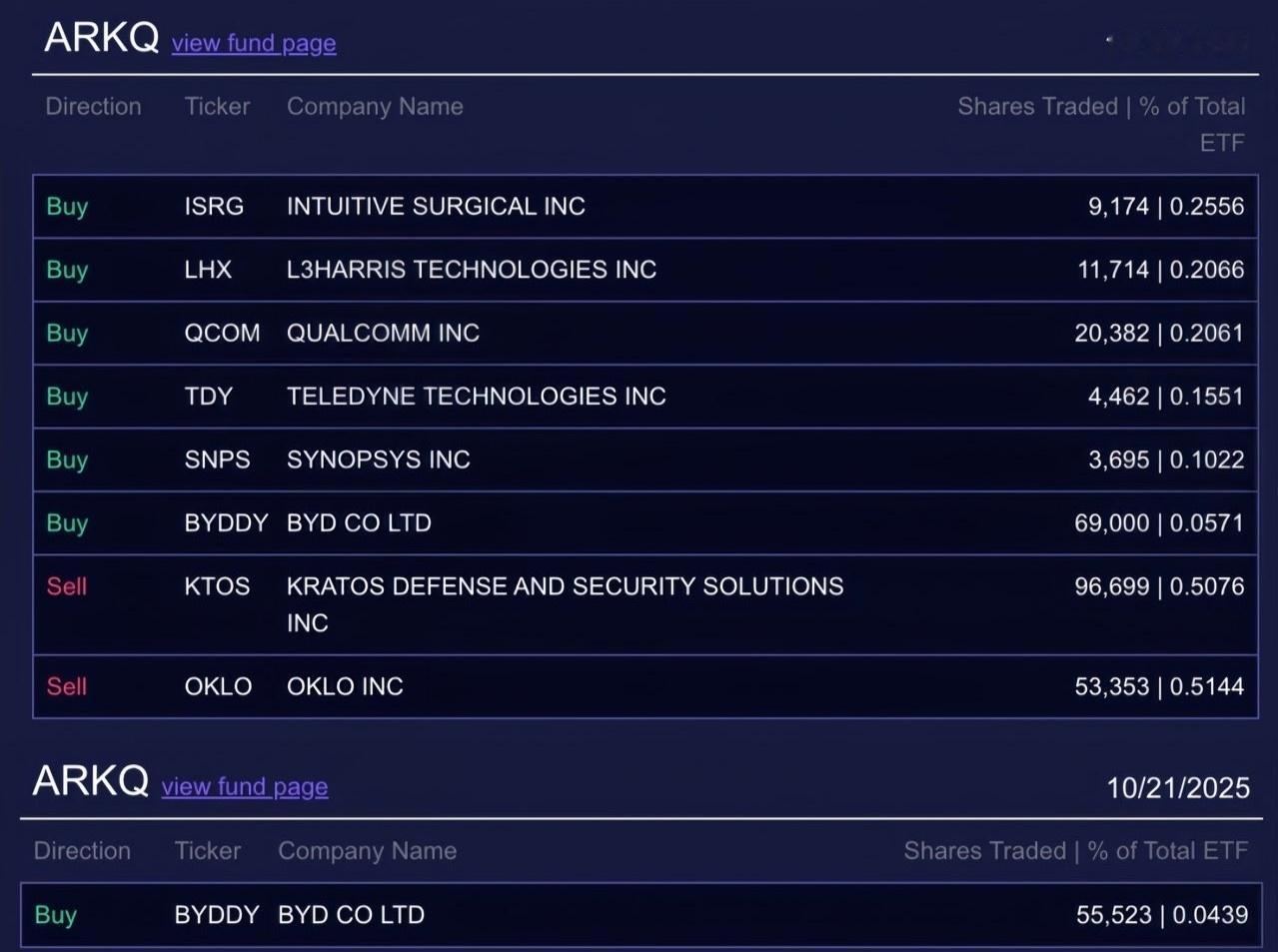The image size is (1278, 952).
Task: Click the SNPS ticker symbol
Action: pos(217,461)
